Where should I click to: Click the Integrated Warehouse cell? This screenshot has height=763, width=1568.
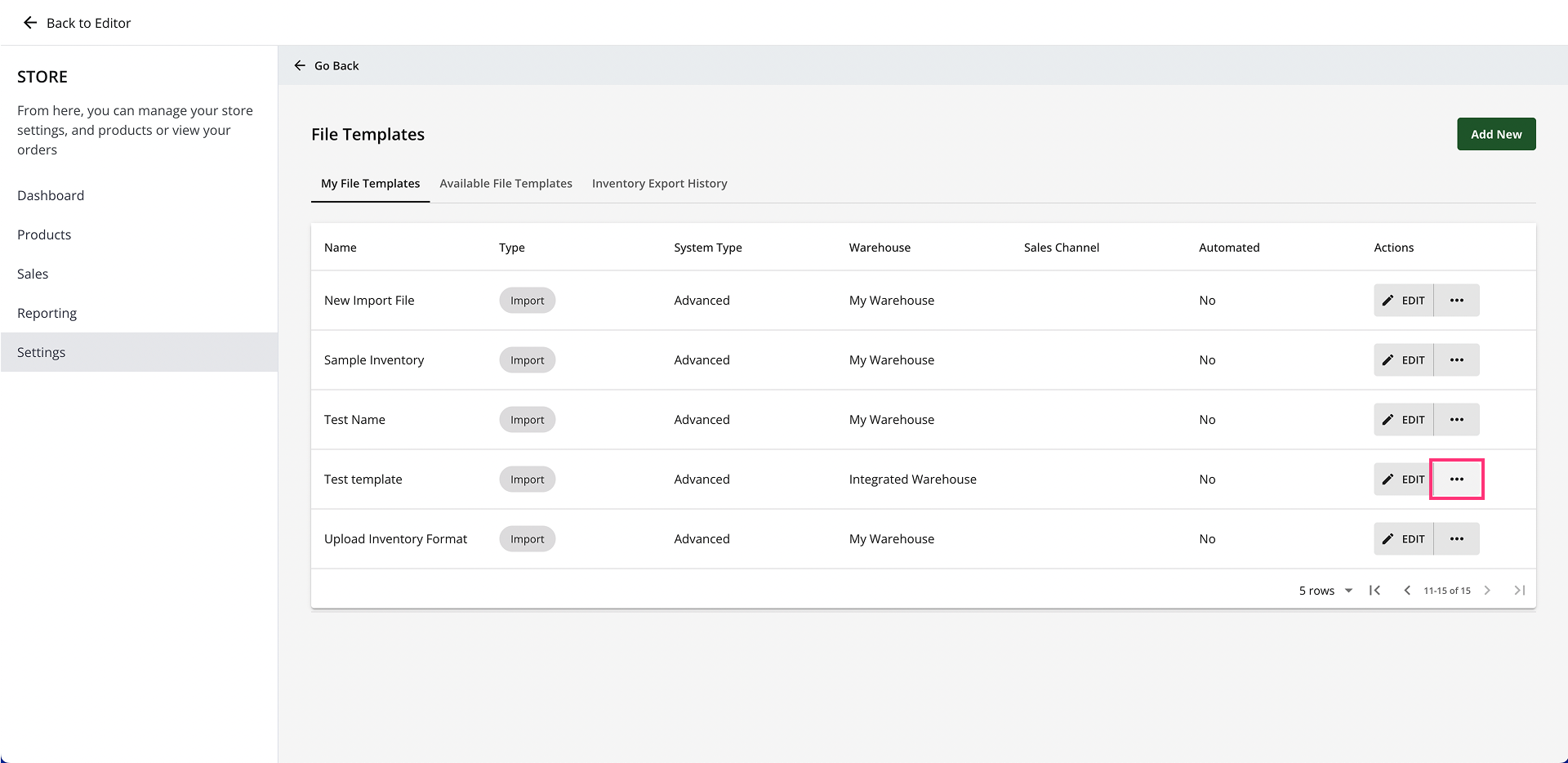tap(913, 480)
